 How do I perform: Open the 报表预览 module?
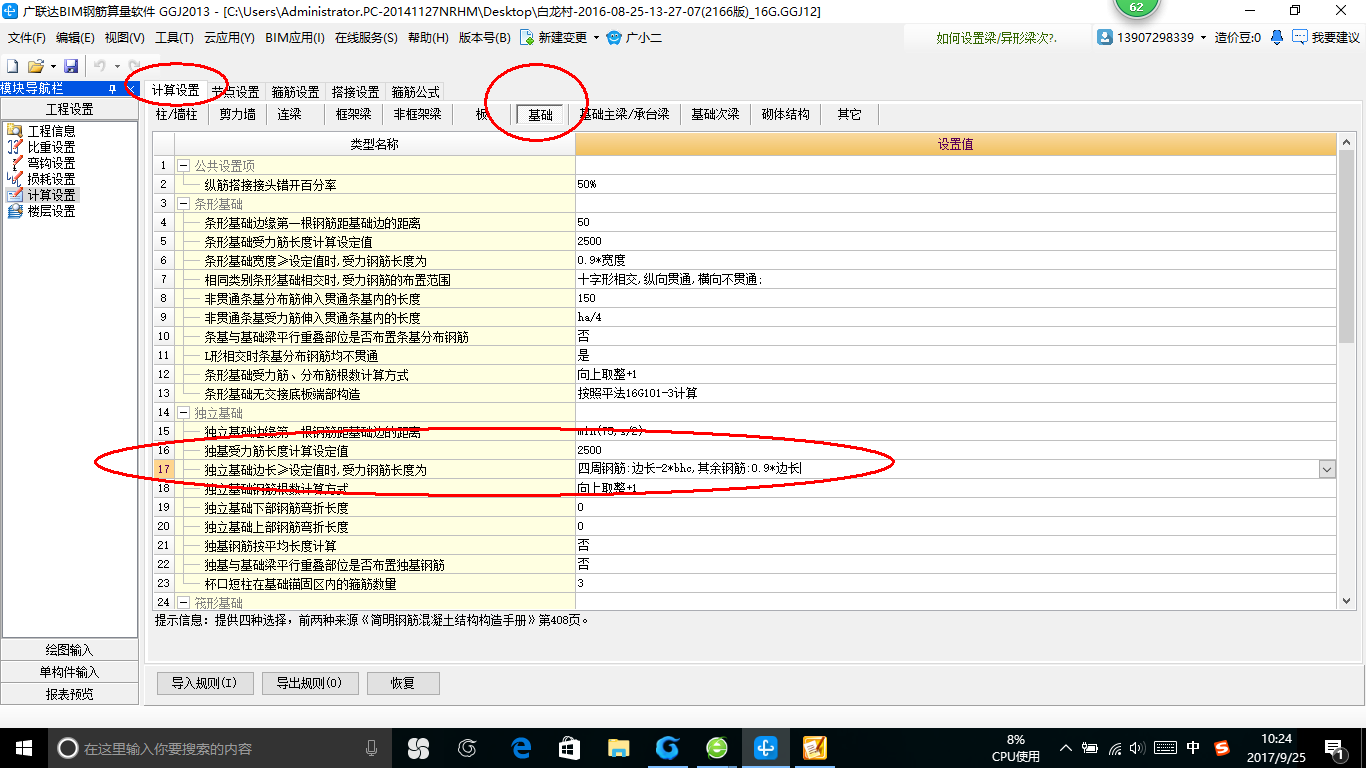tap(70, 694)
